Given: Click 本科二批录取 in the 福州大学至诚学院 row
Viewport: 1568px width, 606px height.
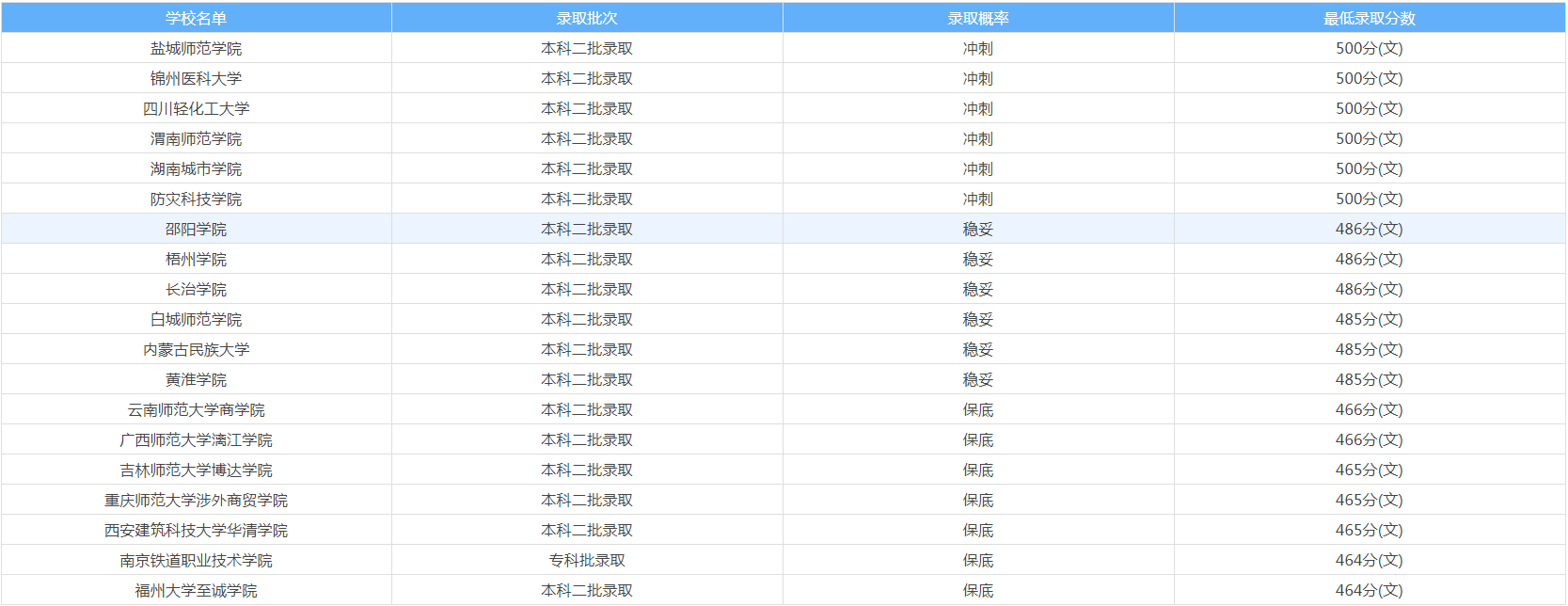Looking at the screenshot, I should (587, 590).
